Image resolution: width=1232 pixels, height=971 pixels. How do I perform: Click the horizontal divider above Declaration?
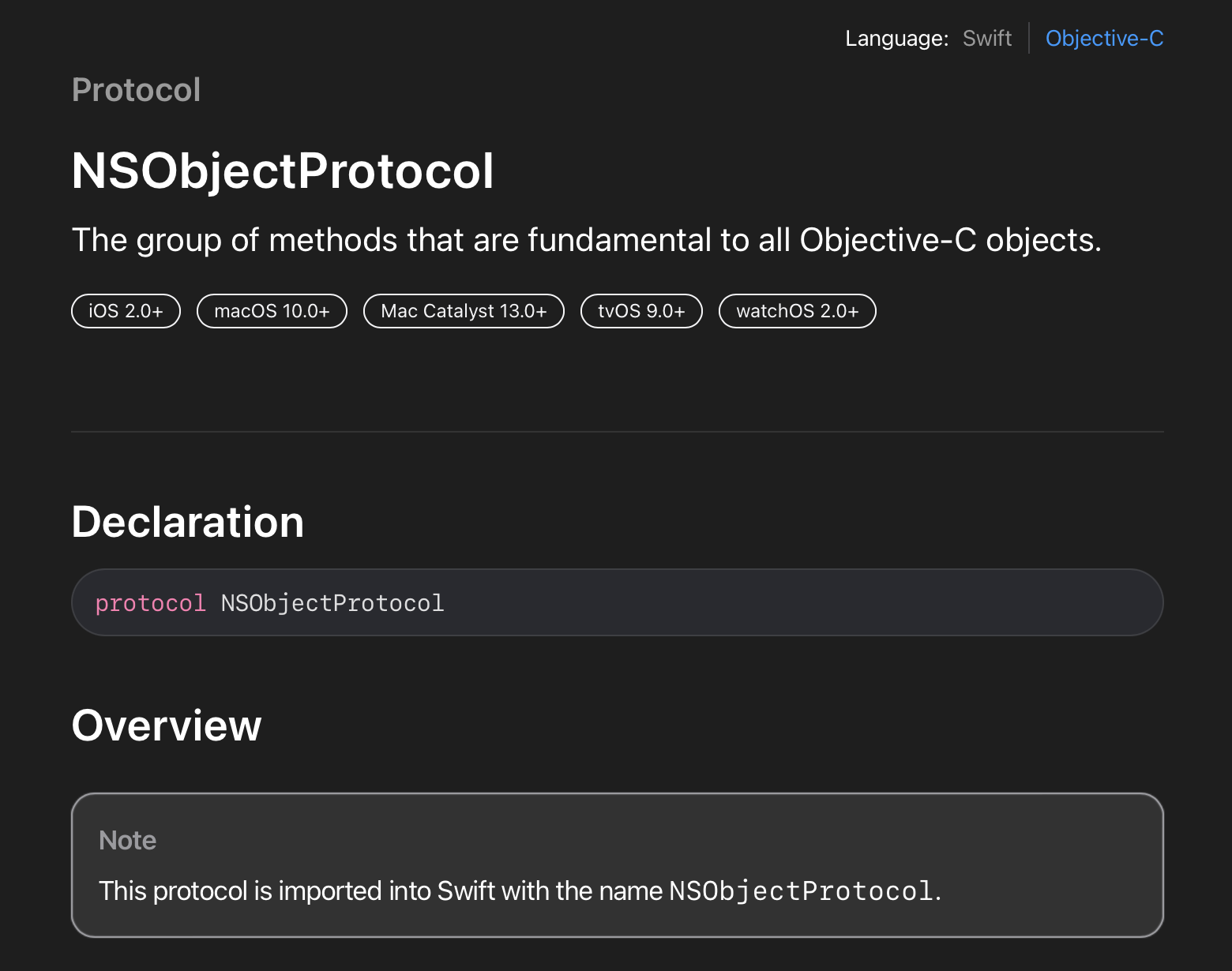pyautogui.click(x=616, y=432)
